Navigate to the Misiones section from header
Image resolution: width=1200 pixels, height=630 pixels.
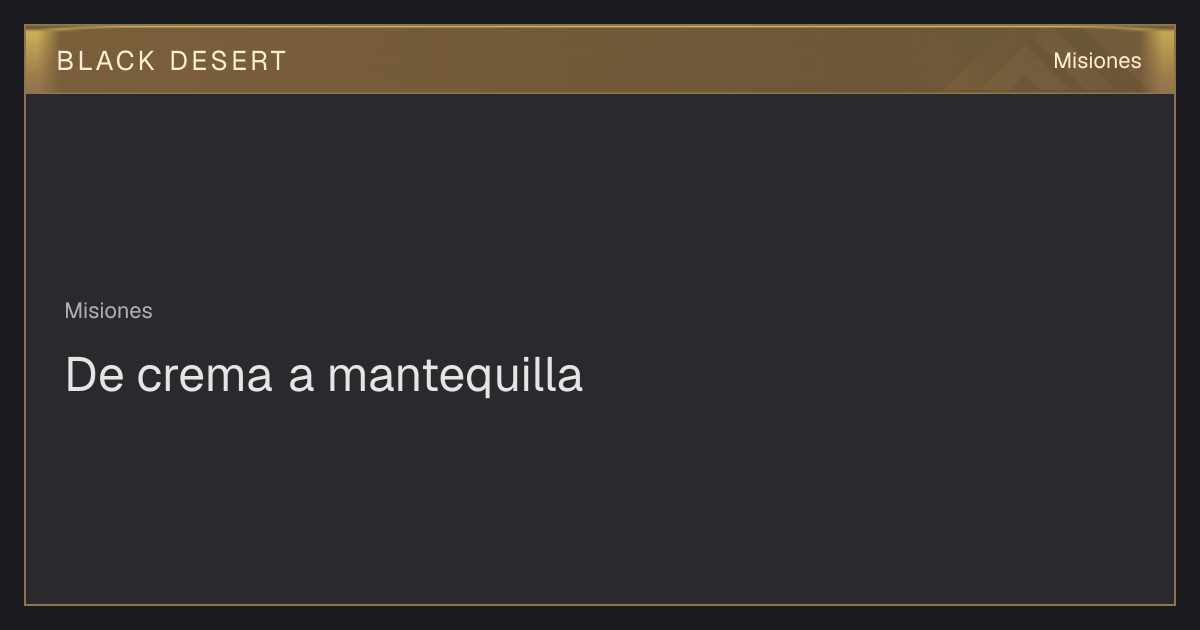[1097, 61]
